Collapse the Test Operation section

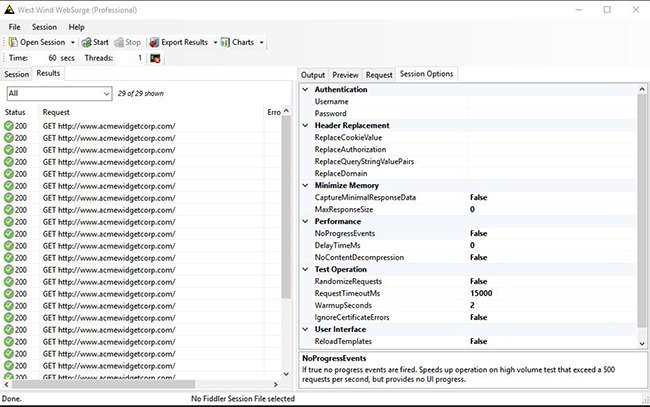point(306,269)
